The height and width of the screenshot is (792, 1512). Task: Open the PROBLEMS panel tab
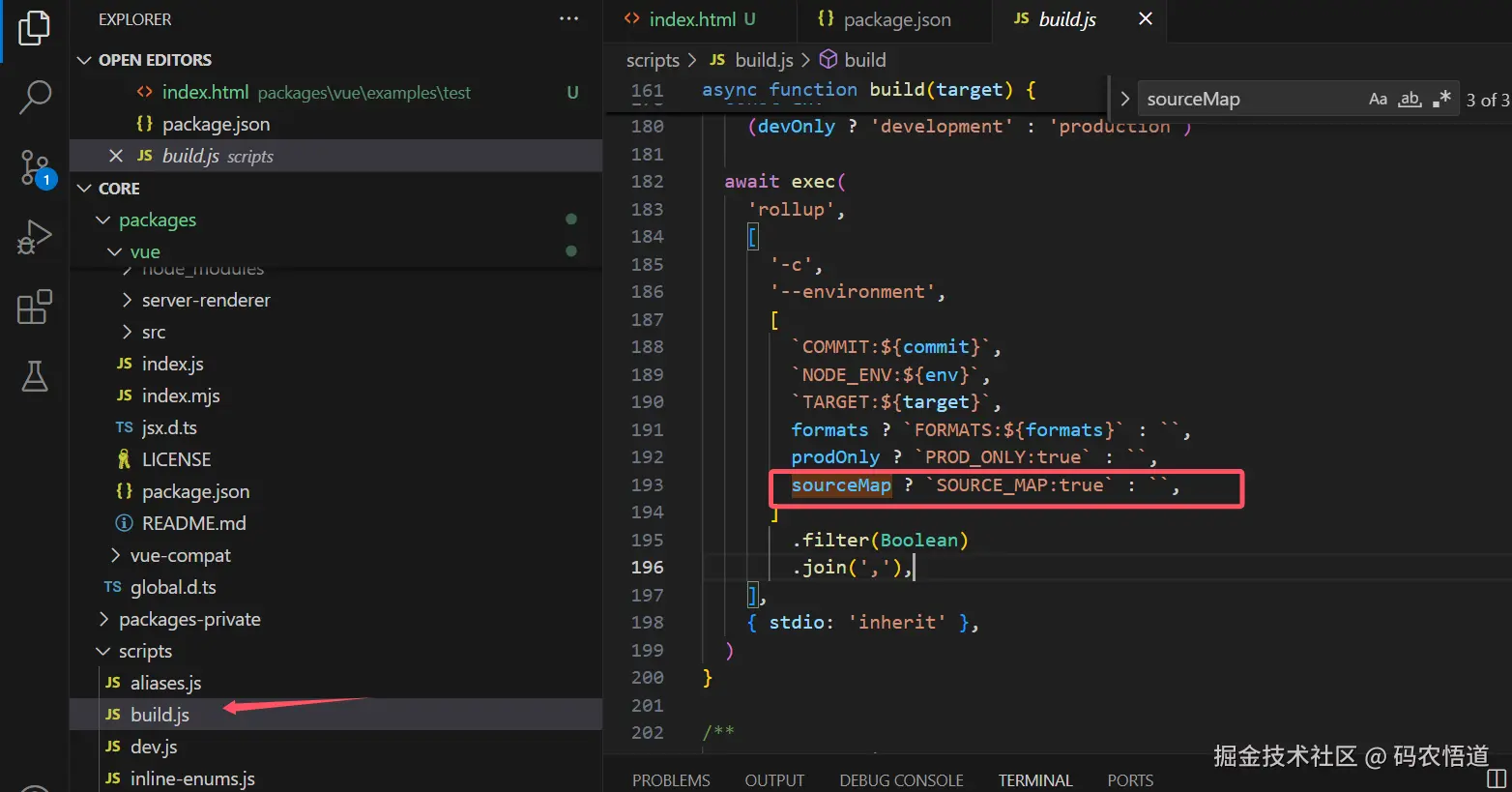671,780
